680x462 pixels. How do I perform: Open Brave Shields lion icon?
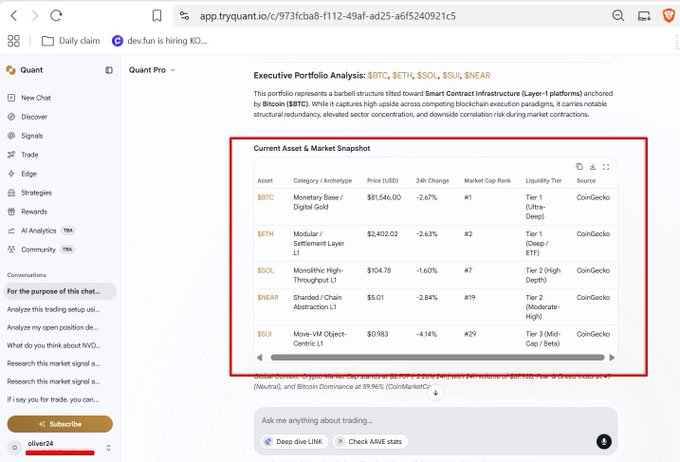669,16
